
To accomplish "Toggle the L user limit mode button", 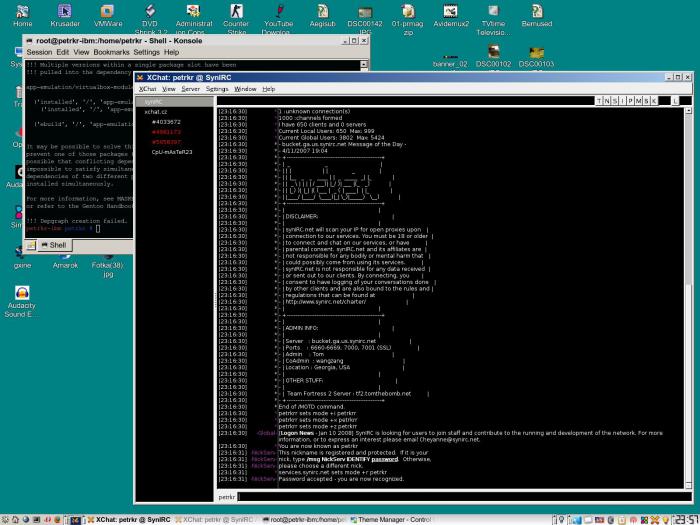I will coord(675,101).
